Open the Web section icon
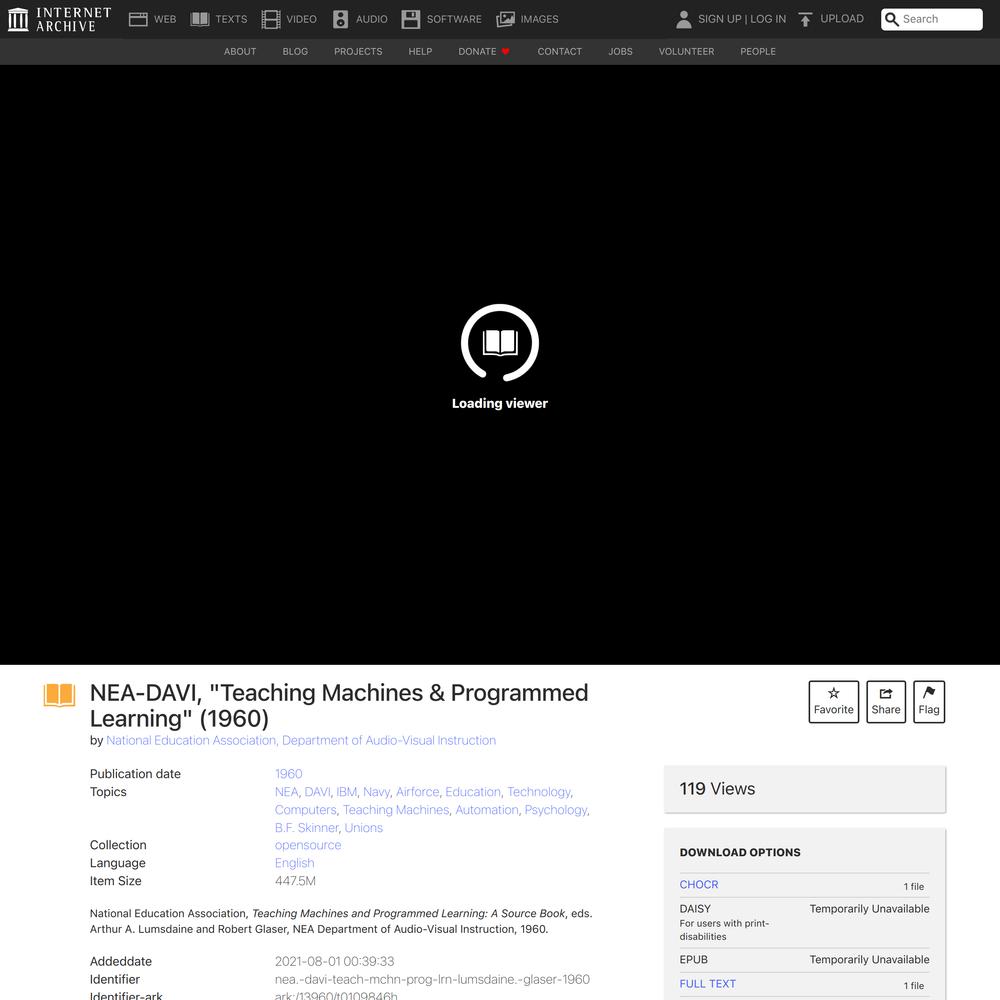This screenshot has width=1000, height=1000. click(138, 19)
